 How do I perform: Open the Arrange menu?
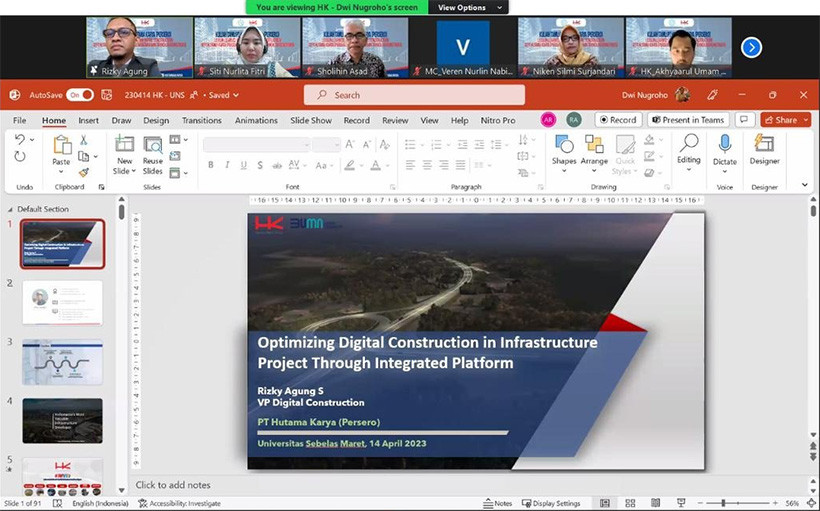click(594, 154)
